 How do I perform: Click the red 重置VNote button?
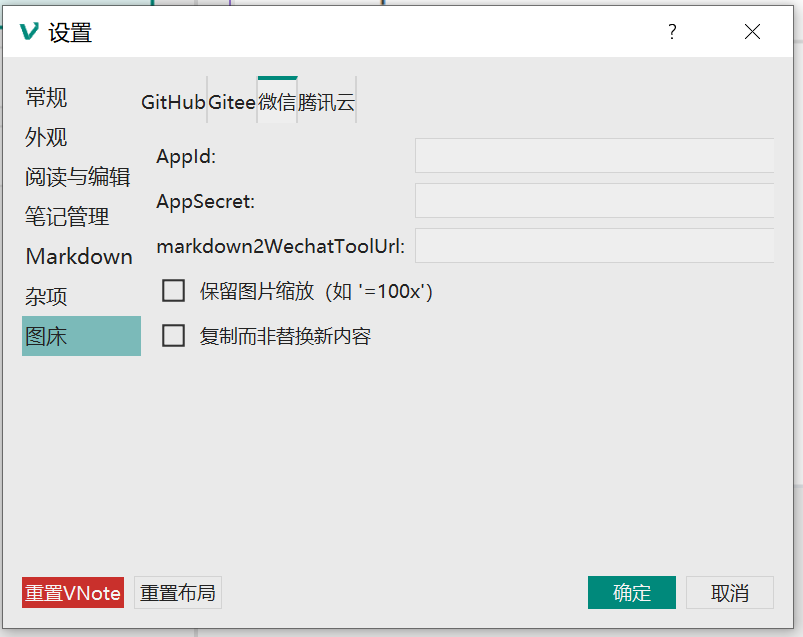tap(73, 592)
